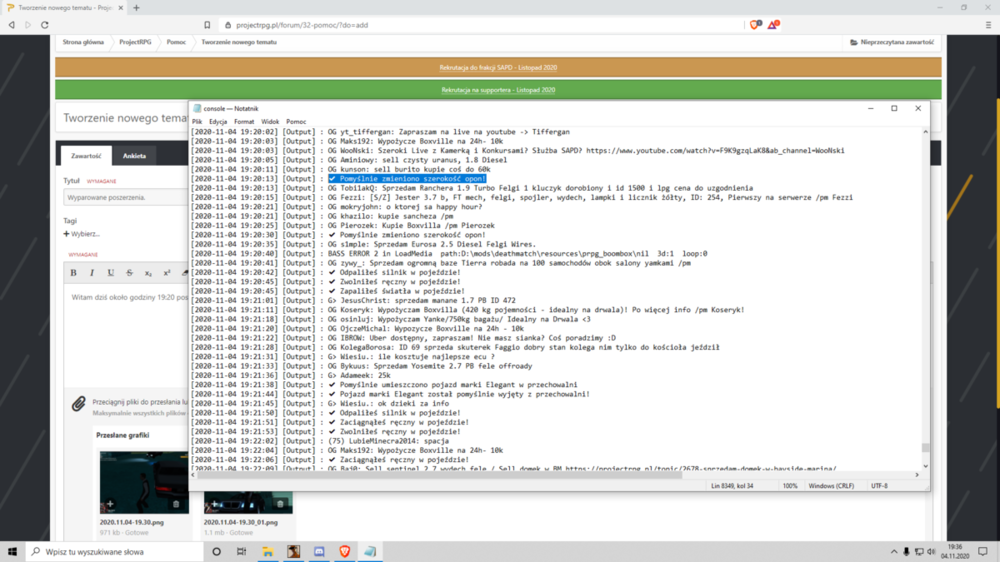Switch to Brave browser on the taskbar
This screenshot has width=1000, height=562.
coord(344,552)
